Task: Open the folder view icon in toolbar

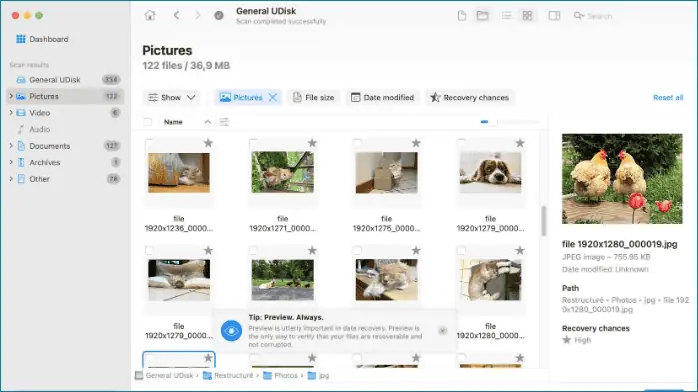Action: pyautogui.click(x=482, y=16)
